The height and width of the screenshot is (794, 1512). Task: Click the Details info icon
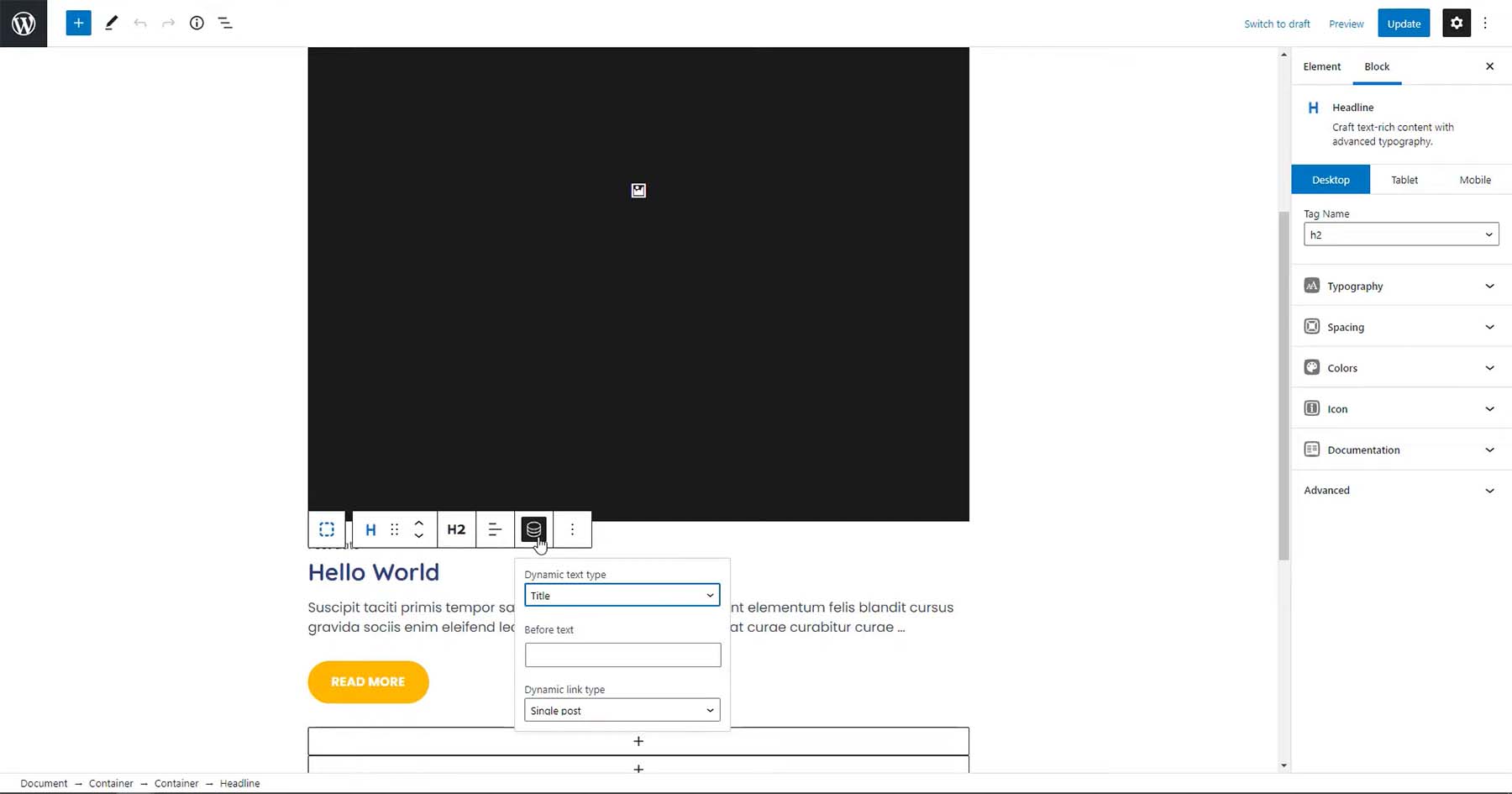[x=196, y=23]
